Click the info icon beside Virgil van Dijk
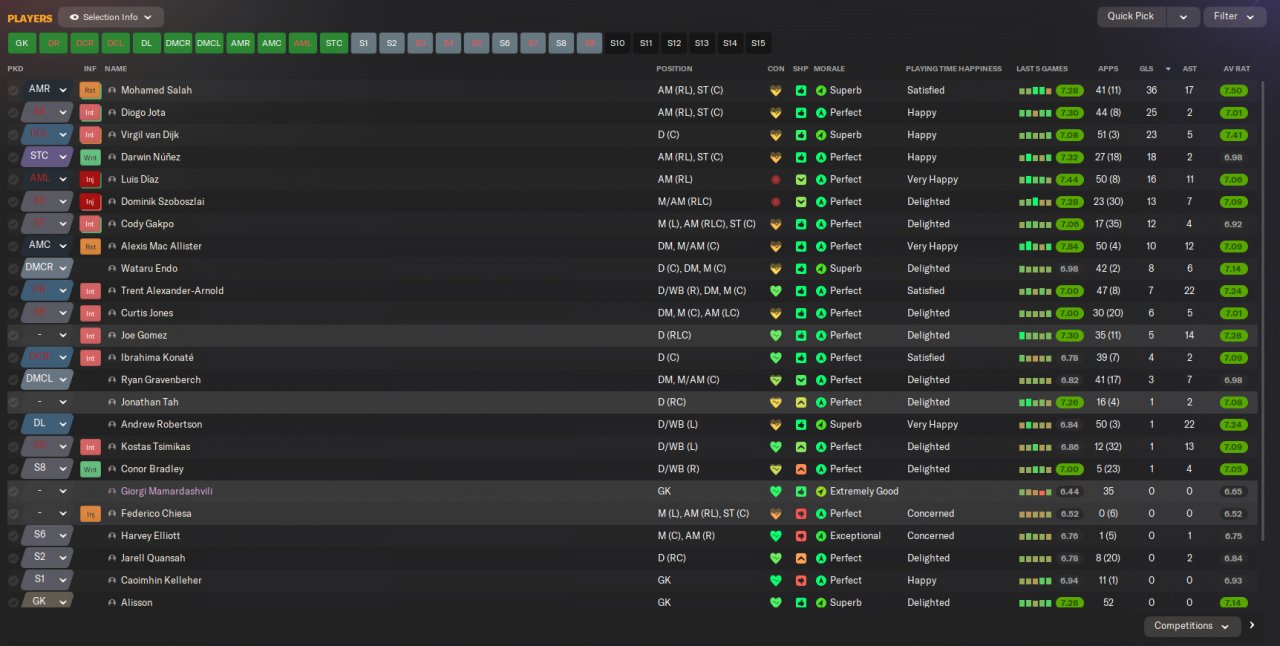Image resolution: width=1280 pixels, height=646 pixels. tap(112, 135)
